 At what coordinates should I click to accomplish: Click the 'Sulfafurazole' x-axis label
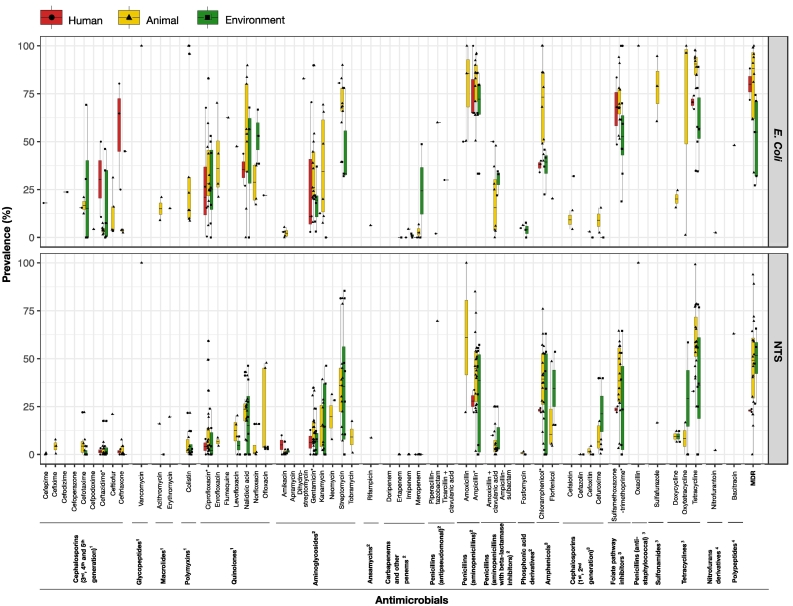[x=657, y=489]
